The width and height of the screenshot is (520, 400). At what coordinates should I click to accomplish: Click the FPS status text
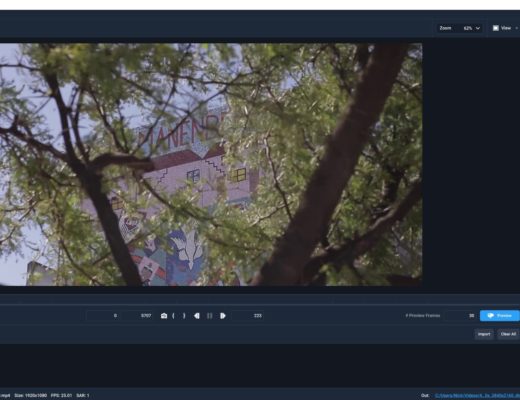point(61,396)
